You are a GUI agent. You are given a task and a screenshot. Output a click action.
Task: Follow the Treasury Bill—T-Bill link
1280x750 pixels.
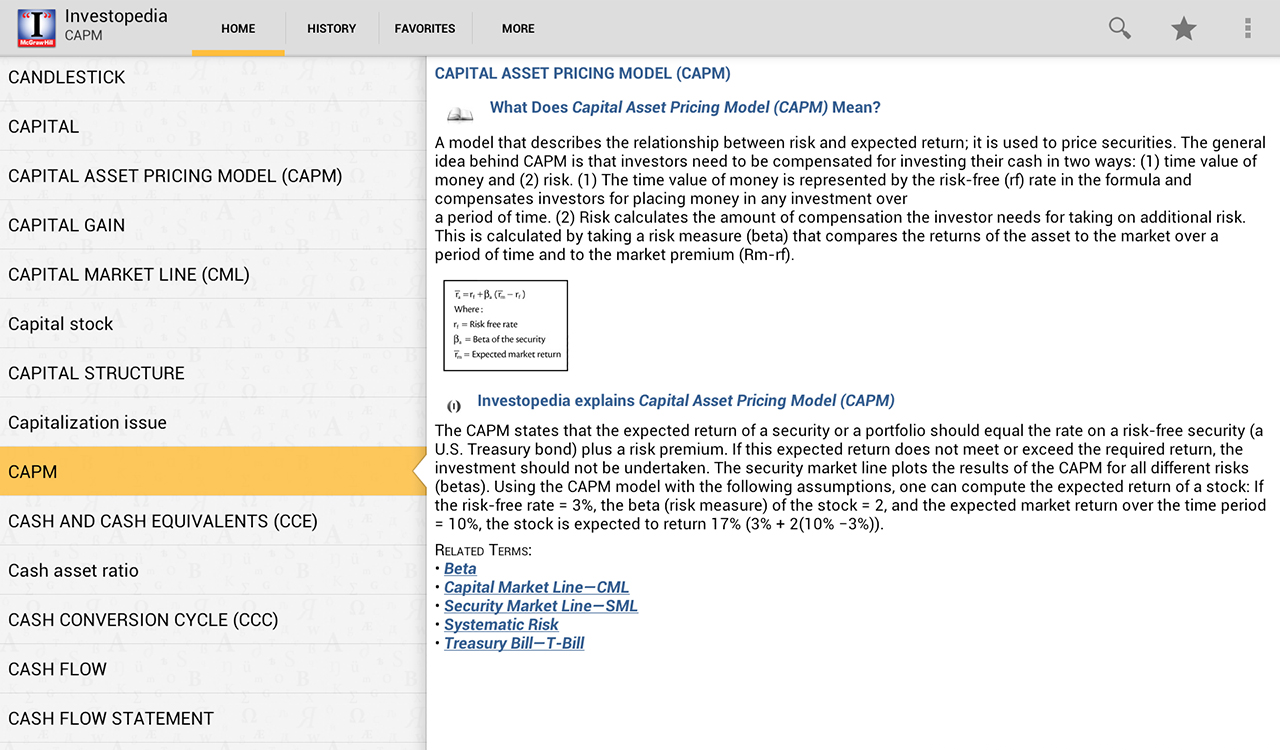point(514,643)
